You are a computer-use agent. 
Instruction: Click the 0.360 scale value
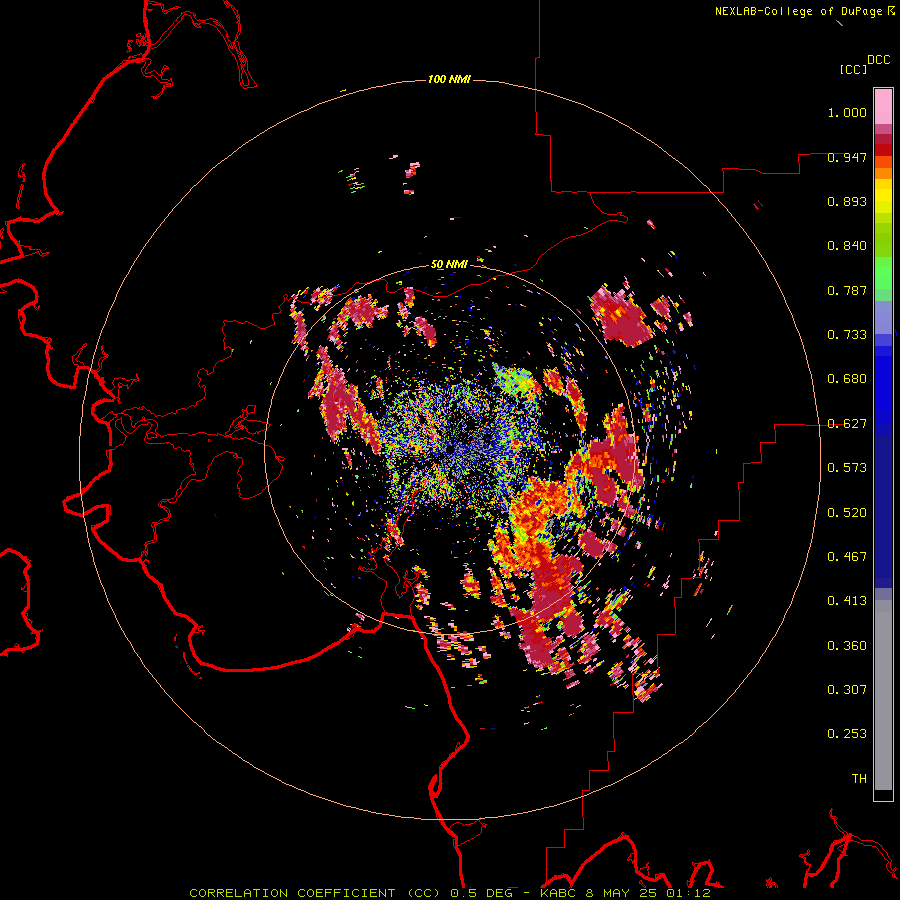tap(847, 646)
